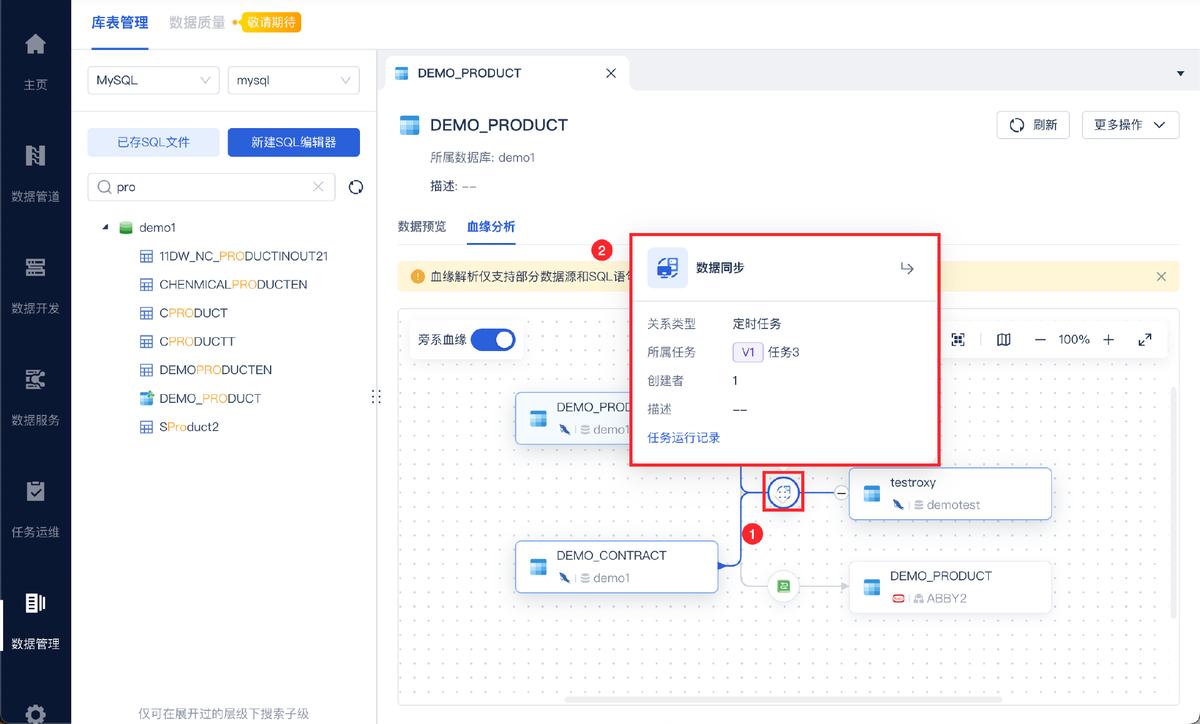Select the DEMO_PRODUCT node under ABBY2
Image resolution: width=1200 pixels, height=724 pixels.
click(x=950, y=587)
